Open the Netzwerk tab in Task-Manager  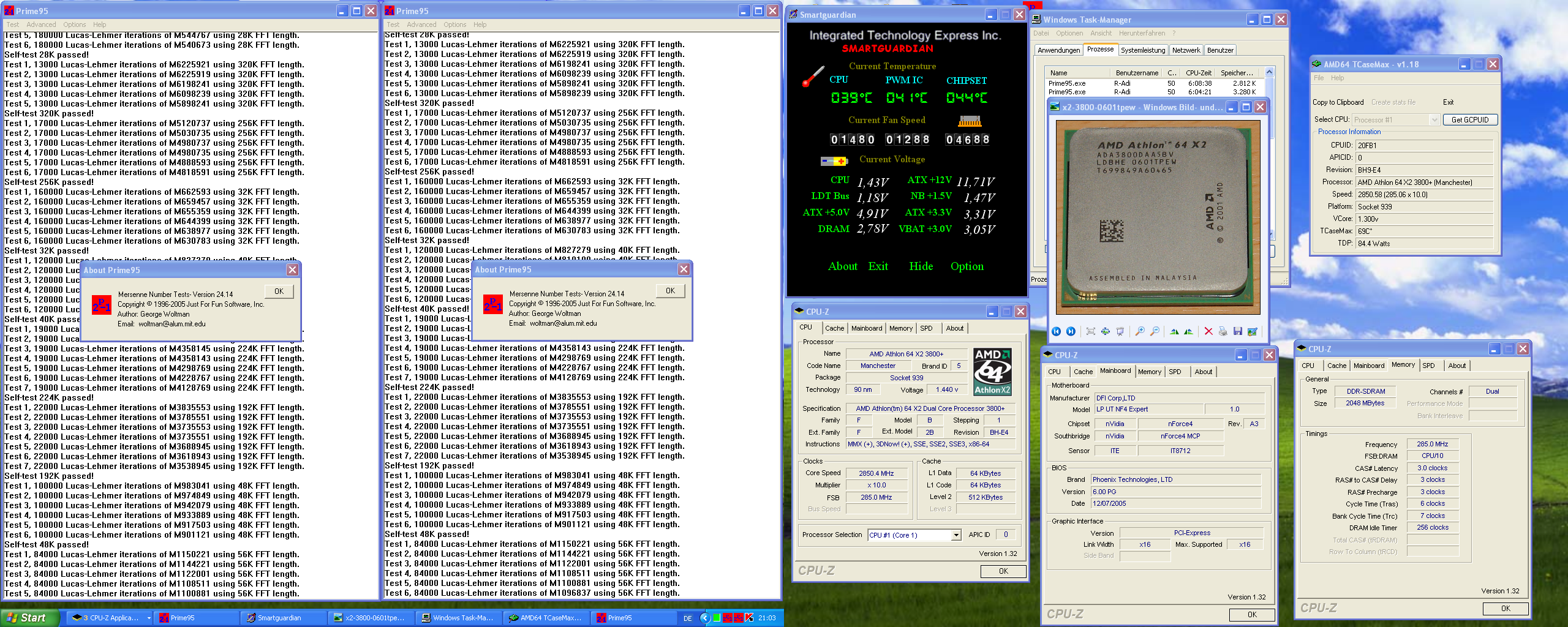coord(1186,50)
